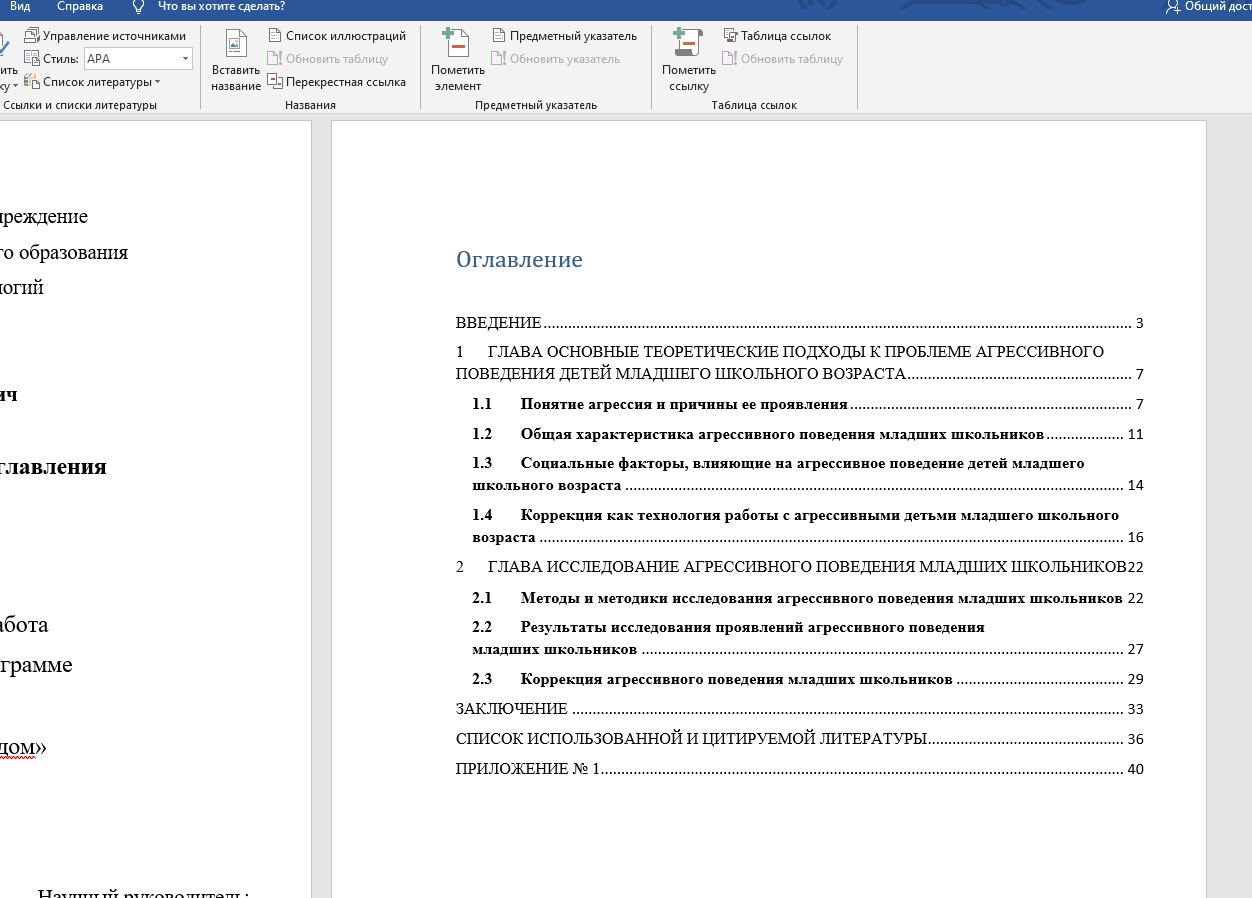Screen dimensions: 1252x898
Task: Click the 'Что вы хотите сделать?' search field
Action: tap(221, 7)
